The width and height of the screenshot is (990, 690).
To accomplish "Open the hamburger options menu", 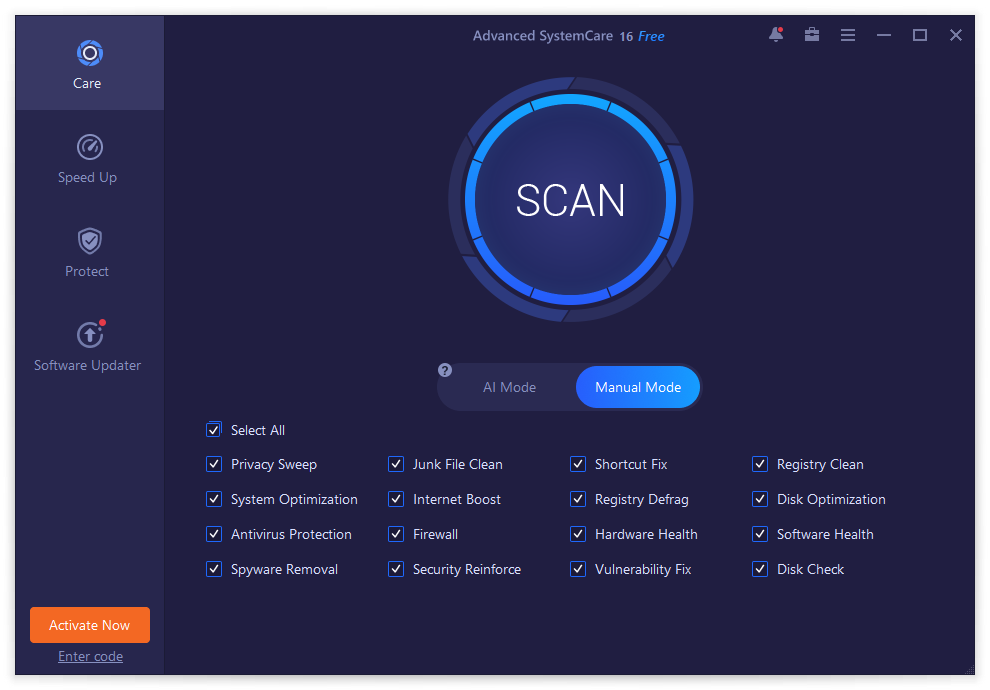I will click(848, 35).
